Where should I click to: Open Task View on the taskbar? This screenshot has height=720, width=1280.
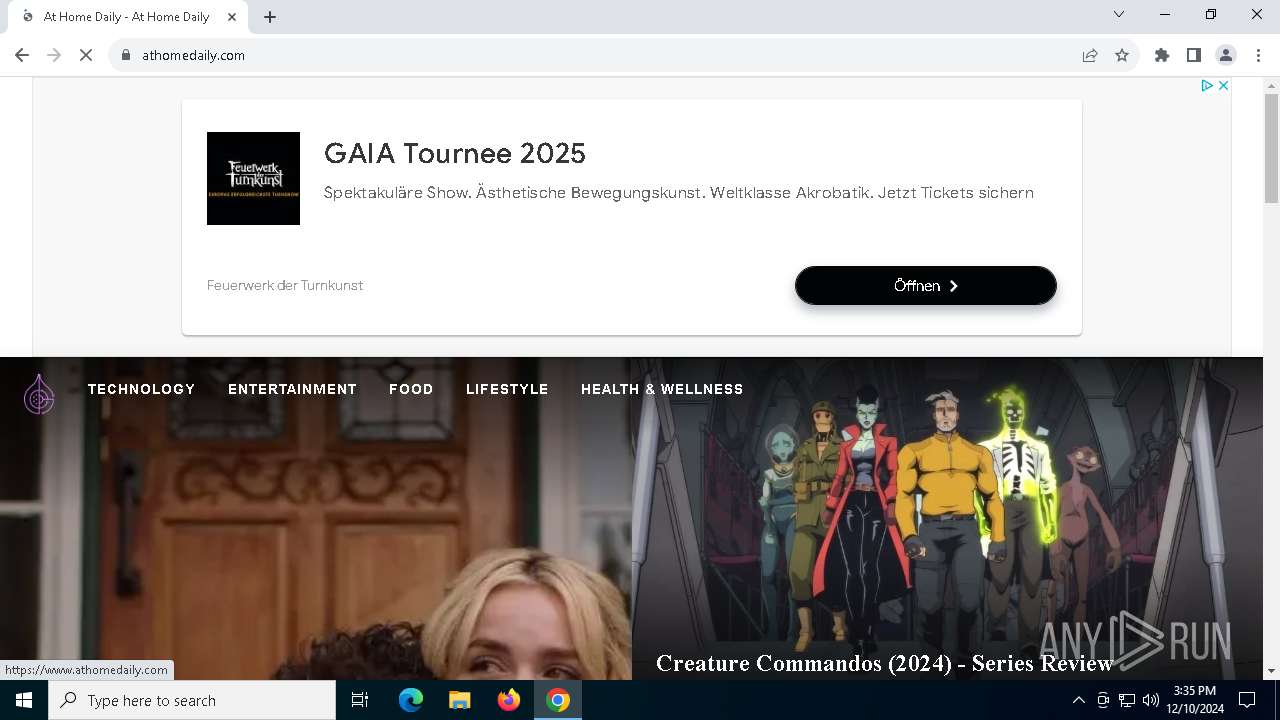(360, 700)
